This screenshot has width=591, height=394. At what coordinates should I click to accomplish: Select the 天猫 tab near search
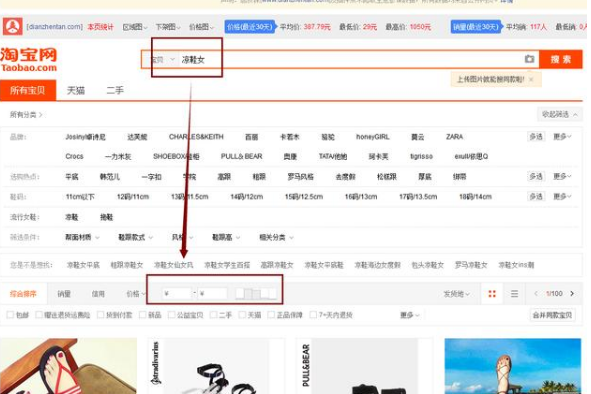[76, 90]
